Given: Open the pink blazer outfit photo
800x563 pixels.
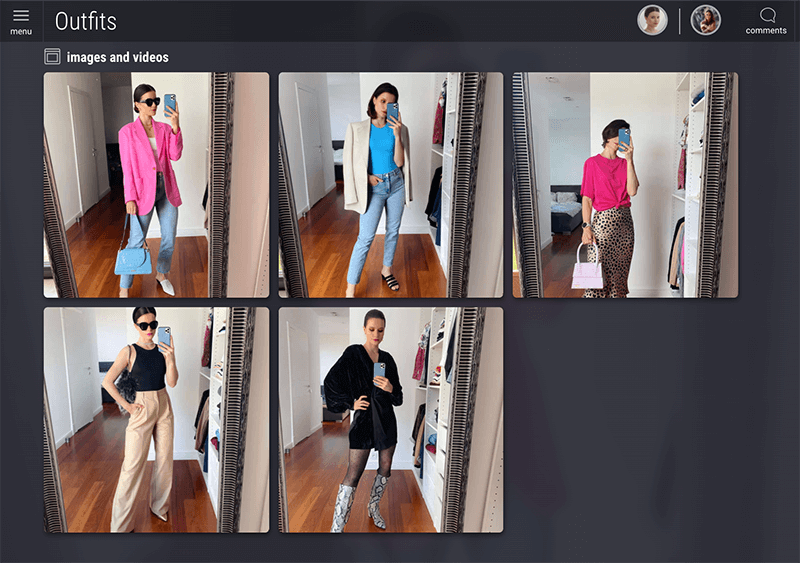Looking at the screenshot, I should 156,185.
